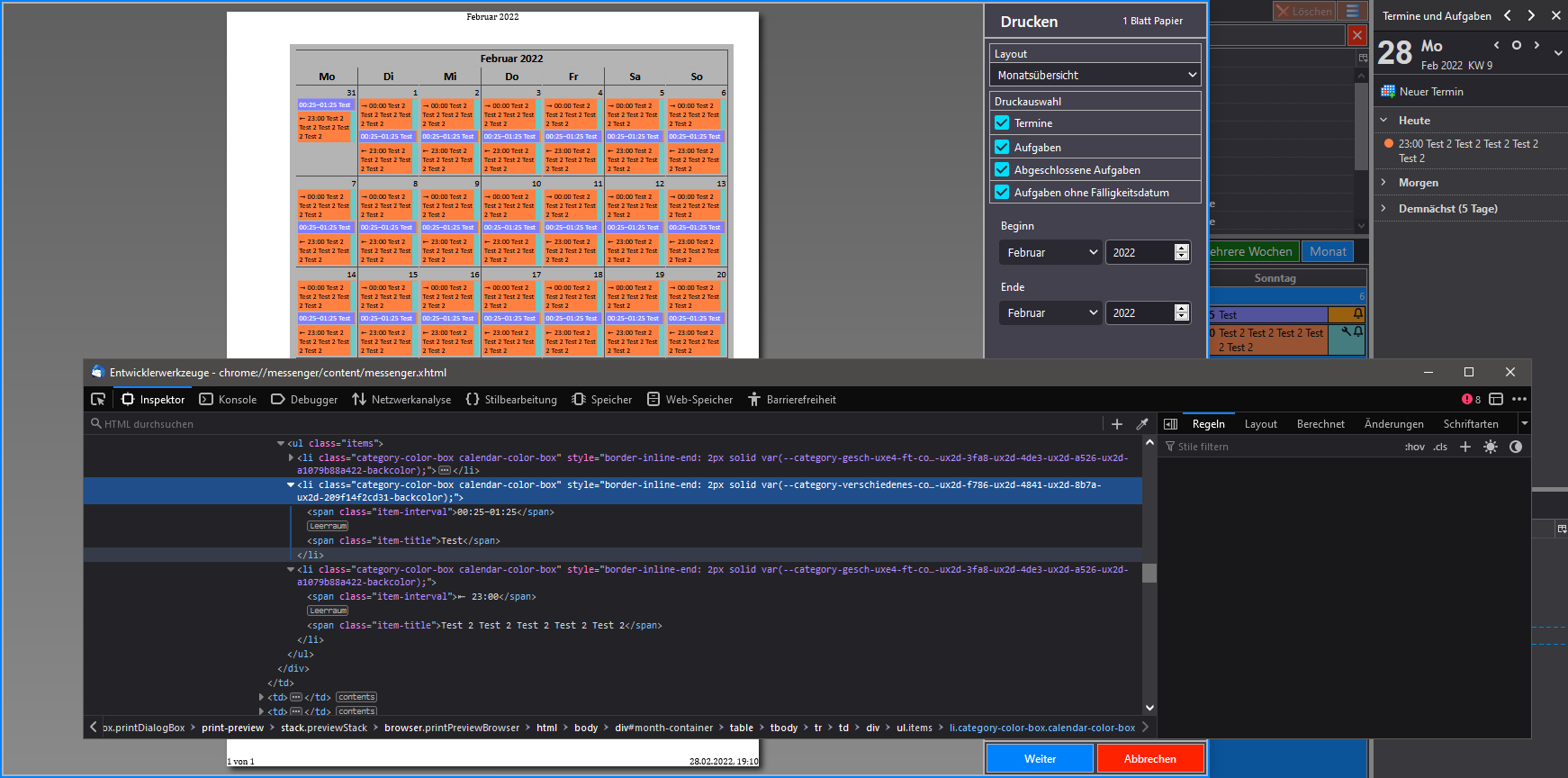Switch to Netzwerkanalyse tab
This screenshot has width=1568, height=778.
tap(401, 400)
